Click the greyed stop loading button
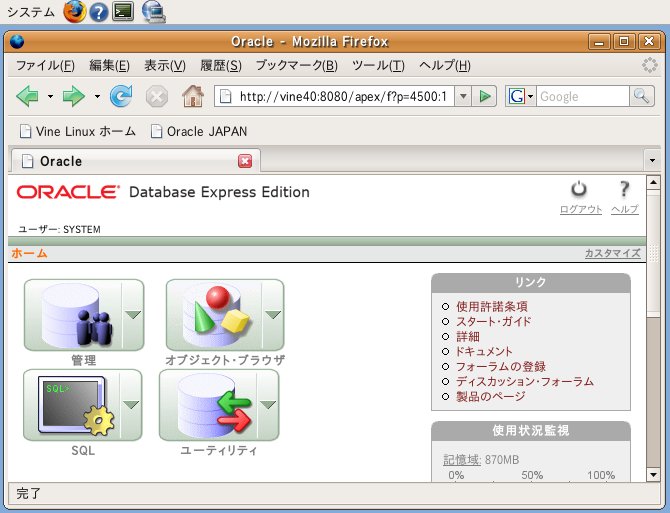Screen dimensions: 670x513 [157, 97]
